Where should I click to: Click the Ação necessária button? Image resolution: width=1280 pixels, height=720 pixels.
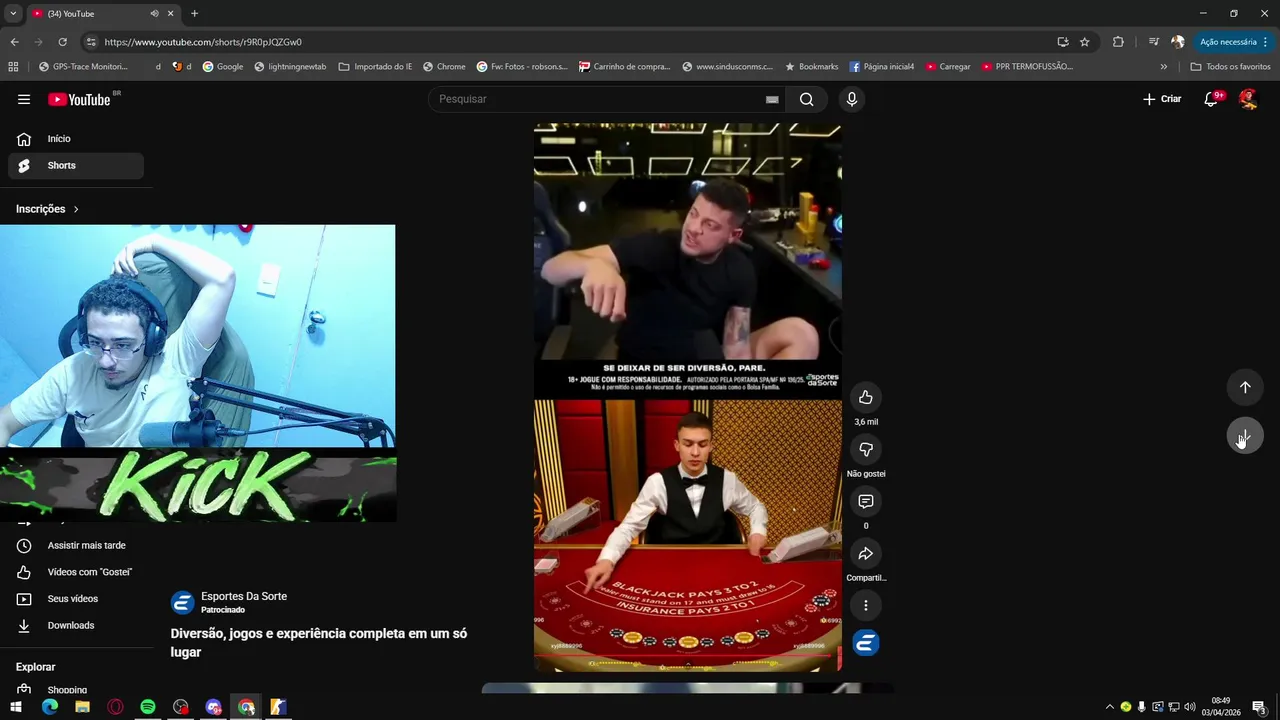coord(1228,42)
